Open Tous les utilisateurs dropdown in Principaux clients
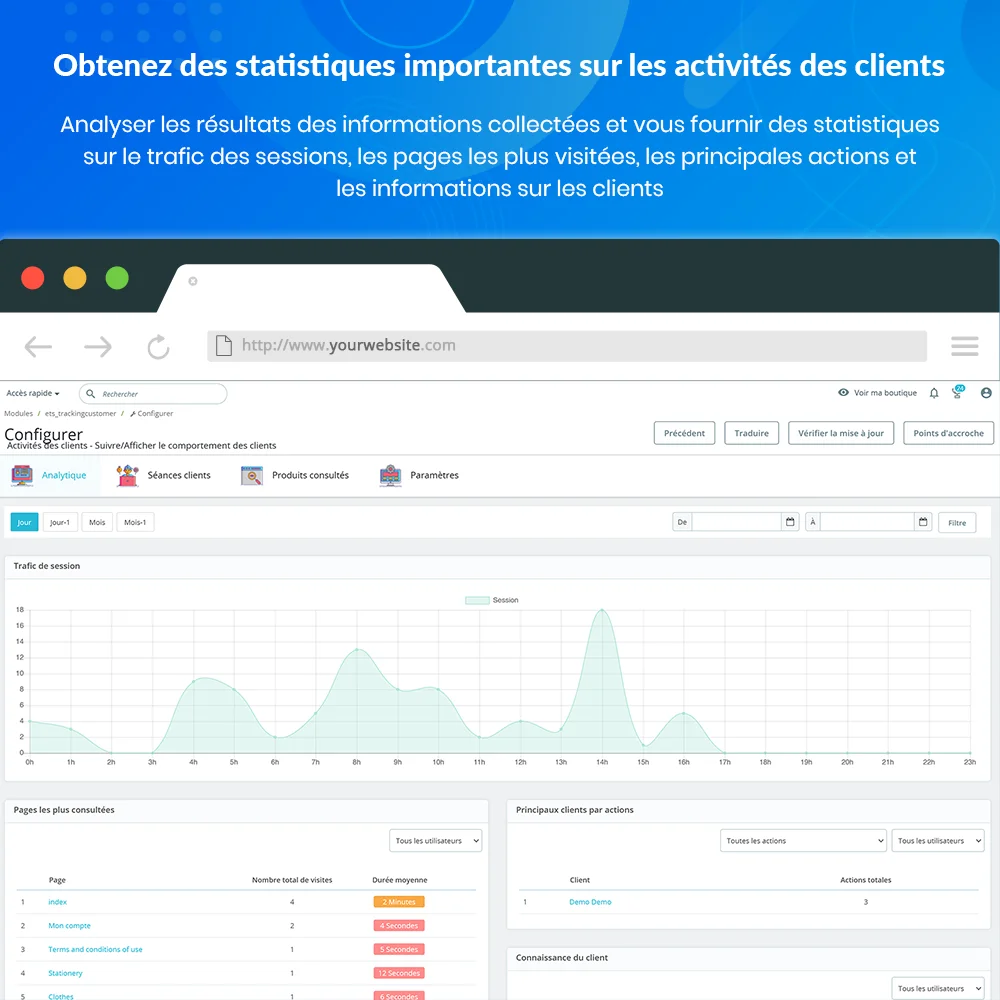1000x1000 pixels. pyautogui.click(x=938, y=841)
